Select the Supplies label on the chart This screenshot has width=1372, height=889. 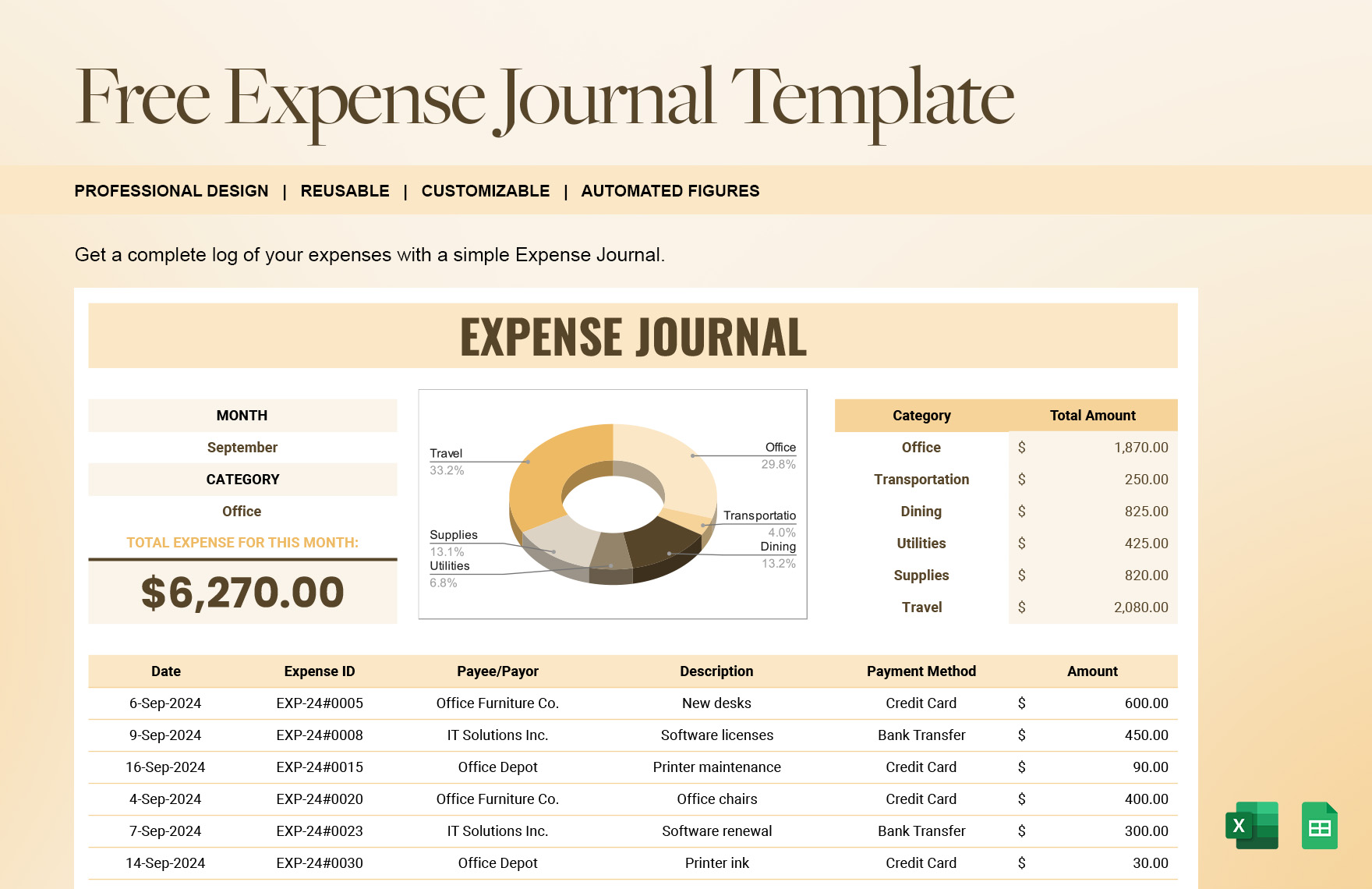pos(453,535)
